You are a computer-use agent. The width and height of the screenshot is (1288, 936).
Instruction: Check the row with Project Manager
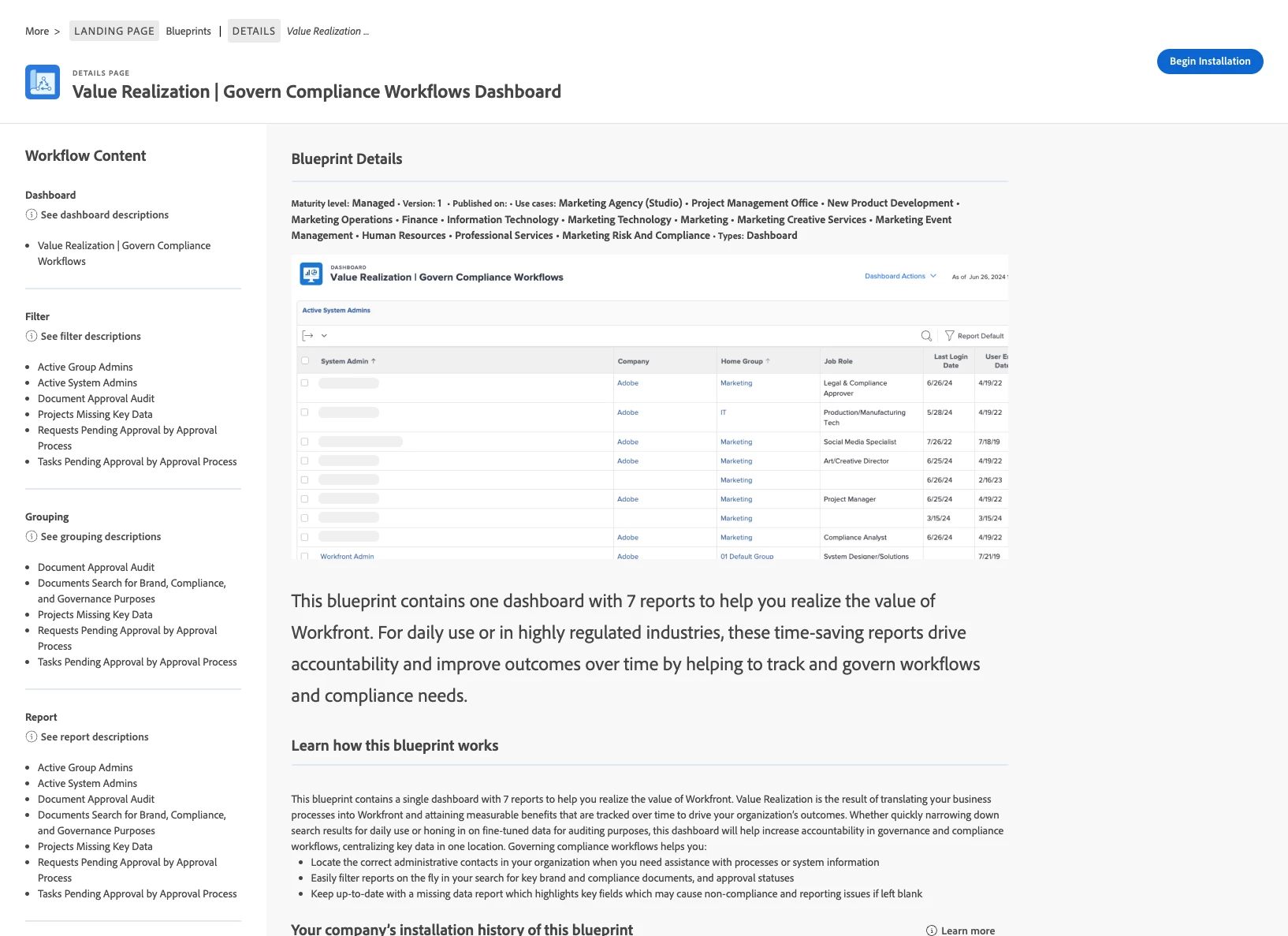coord(305,499)
